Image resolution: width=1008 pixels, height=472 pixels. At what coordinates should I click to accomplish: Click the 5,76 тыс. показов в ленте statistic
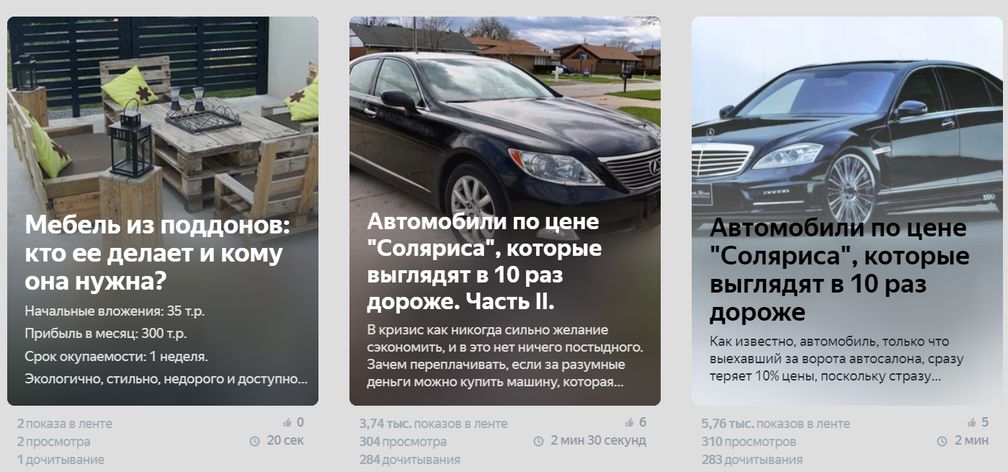(x=775, y=424)
